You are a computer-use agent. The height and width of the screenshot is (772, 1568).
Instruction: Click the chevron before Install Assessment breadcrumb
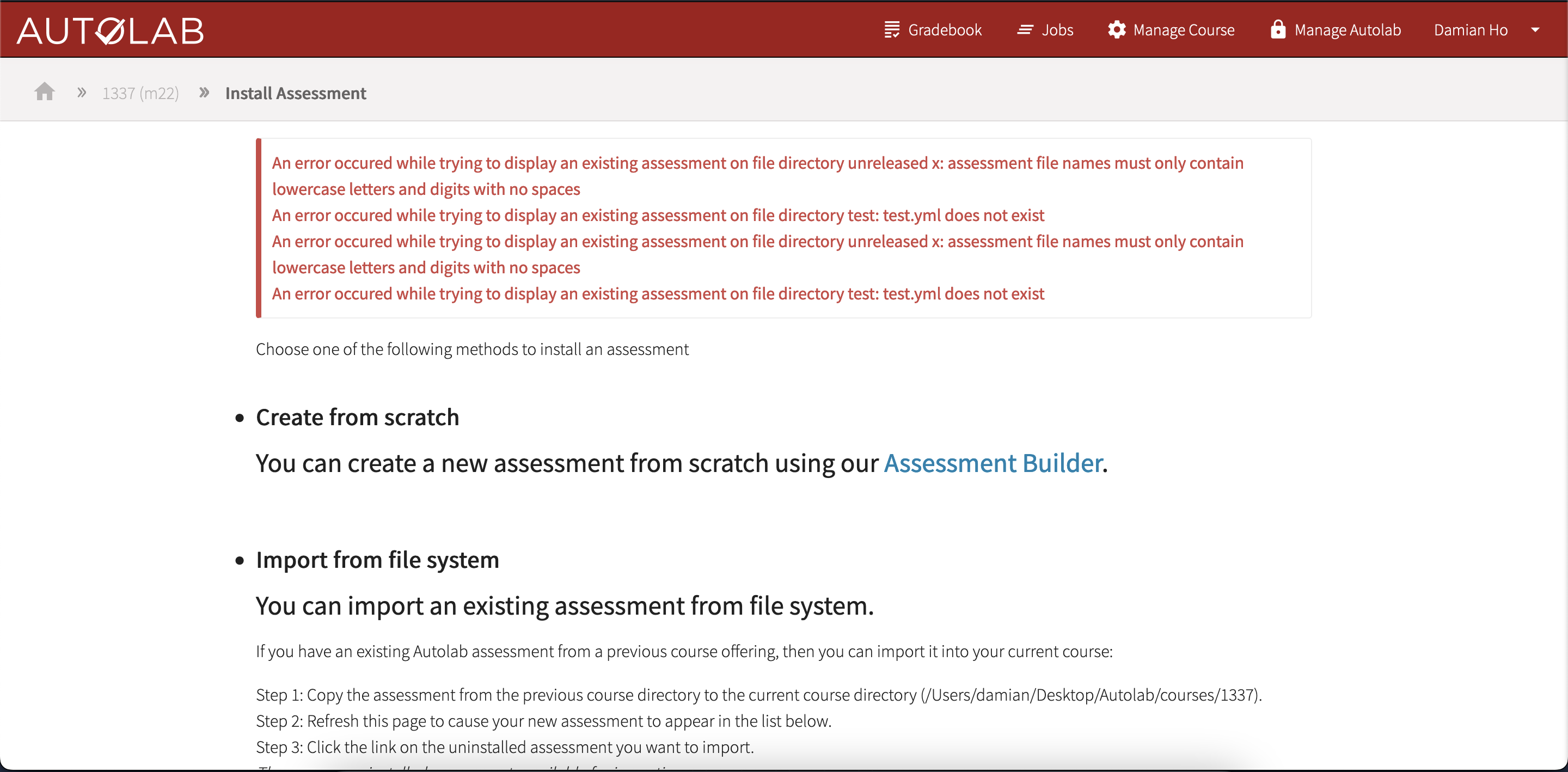pyautogui.click(x=204, y=92)
